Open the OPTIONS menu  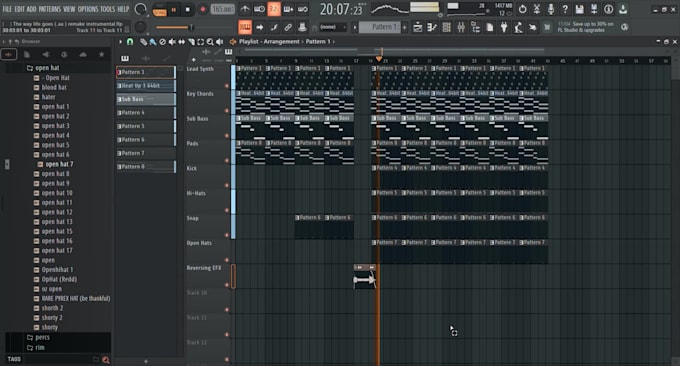click(88, 9)
